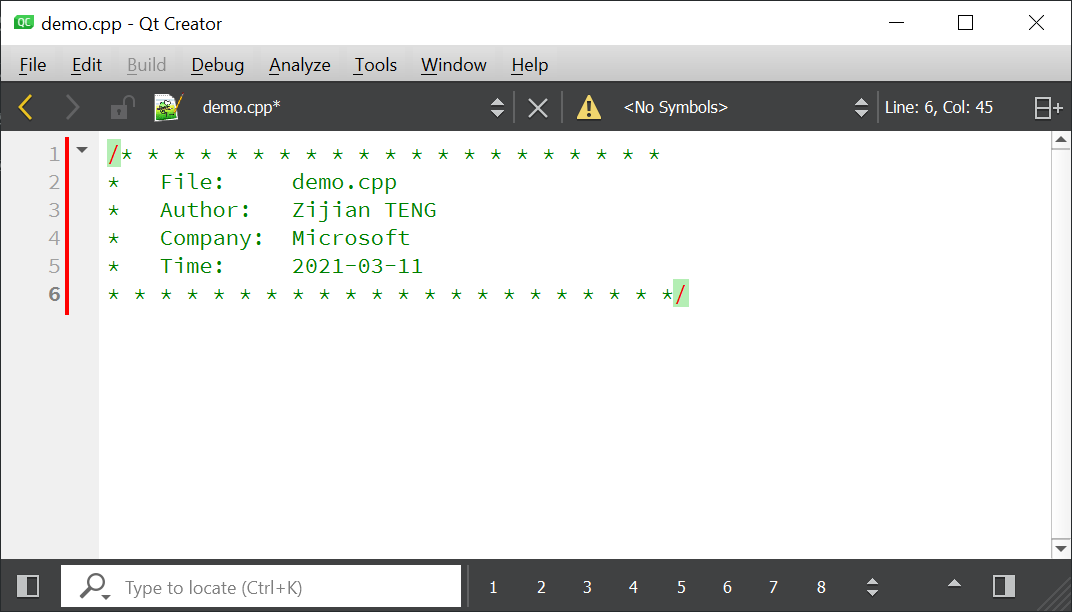Viewport: 1072px width, 612px height.
Task: Go back with the yellow arrow
Action: click(x=25, y=107)
